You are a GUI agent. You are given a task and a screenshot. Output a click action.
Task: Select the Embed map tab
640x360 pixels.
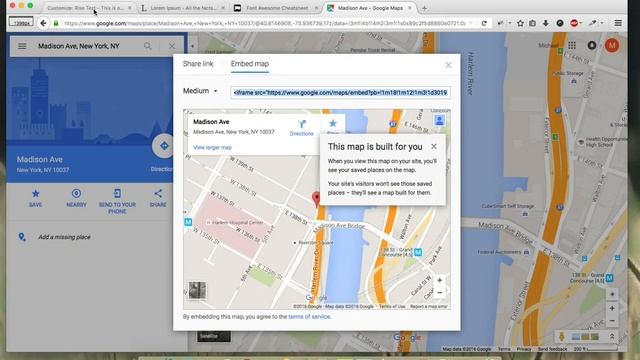(x=250, y=64)
